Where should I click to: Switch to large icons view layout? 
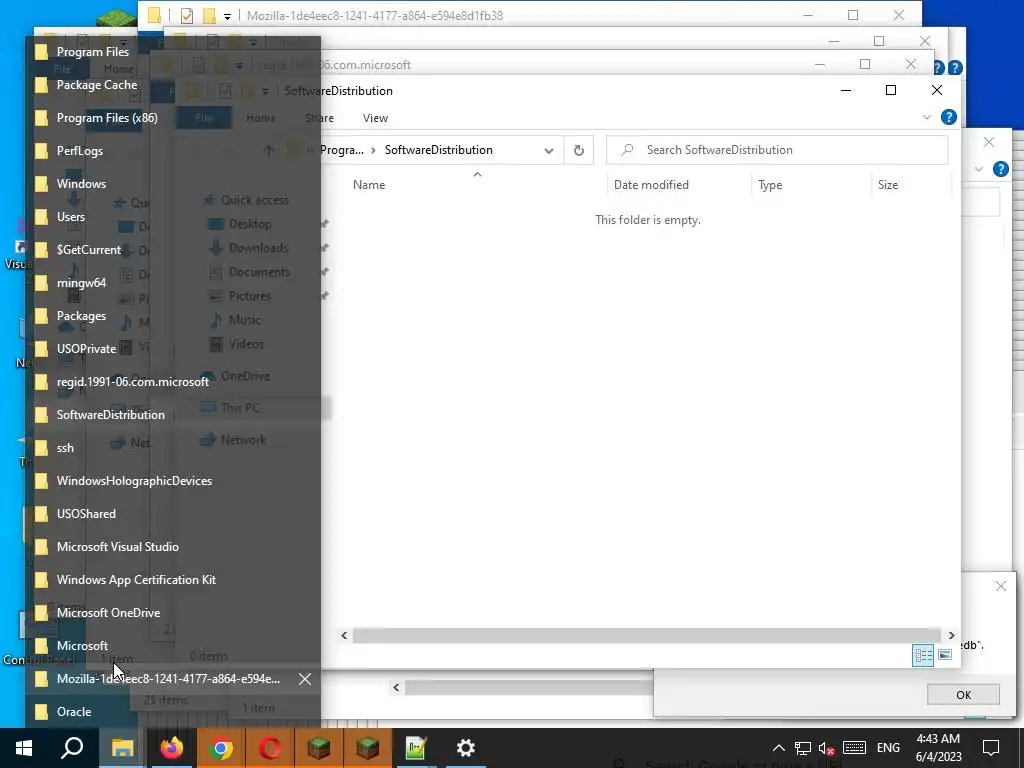[x=945, y=655]
